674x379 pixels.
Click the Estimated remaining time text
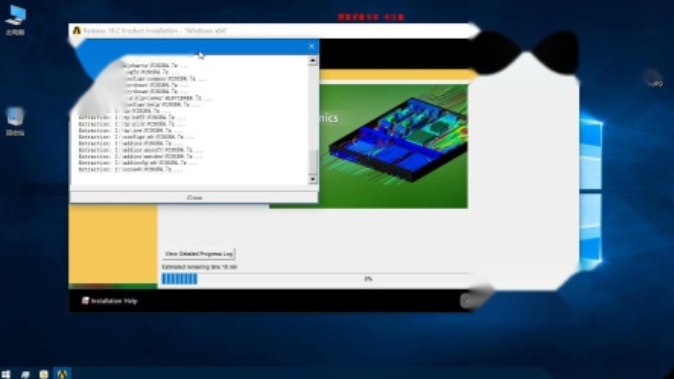tap(199, 267)
